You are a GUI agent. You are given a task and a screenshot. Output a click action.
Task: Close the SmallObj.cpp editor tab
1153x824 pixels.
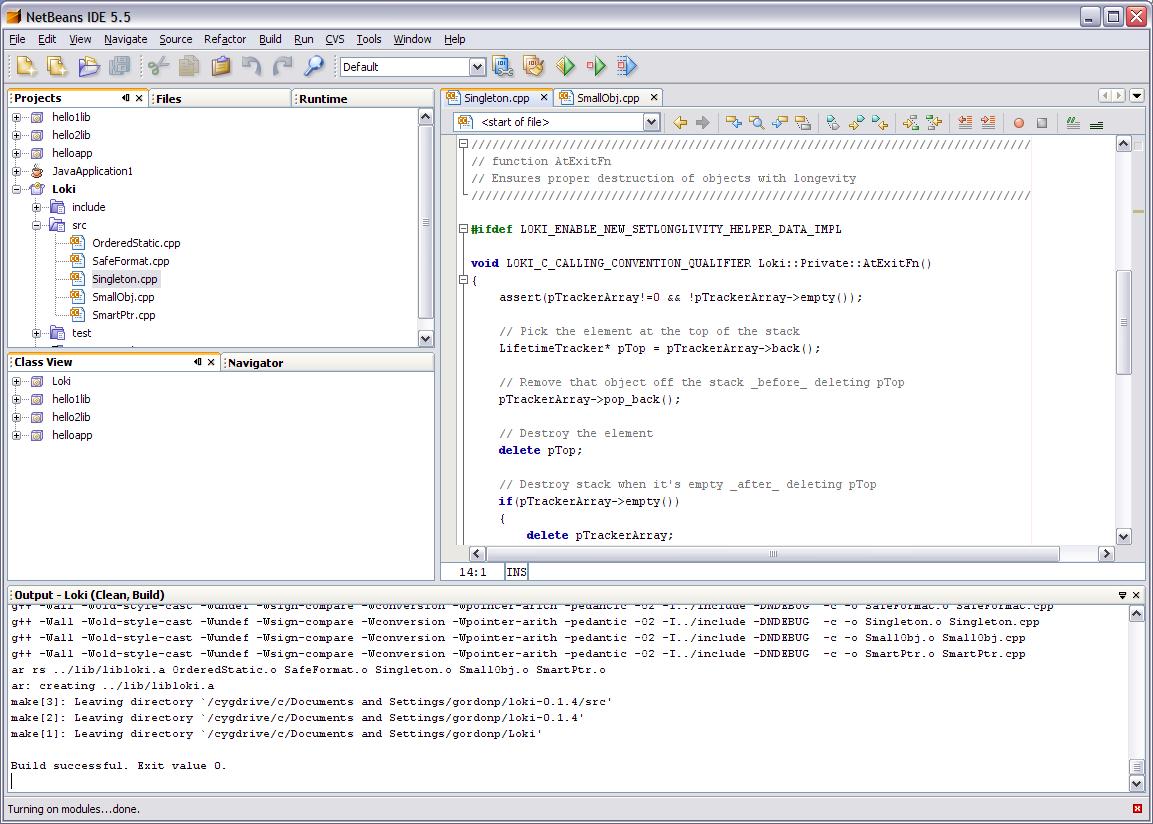pyautogui.click(x=654, y=97)
